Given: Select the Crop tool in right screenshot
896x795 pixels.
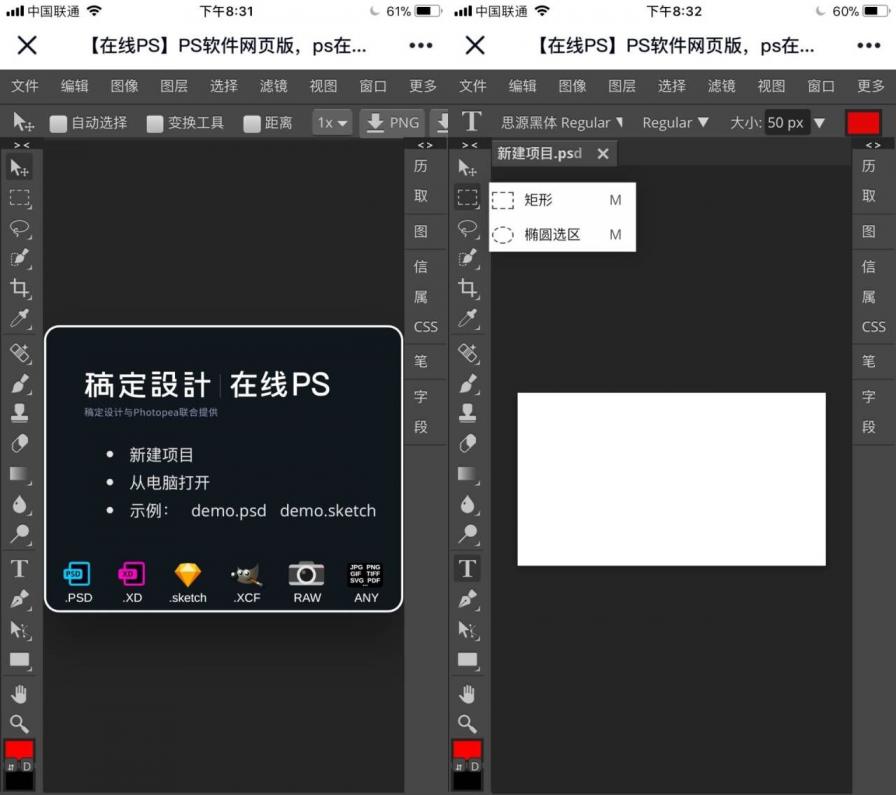Looking at the screenshot, I should [x=467, y=288].
